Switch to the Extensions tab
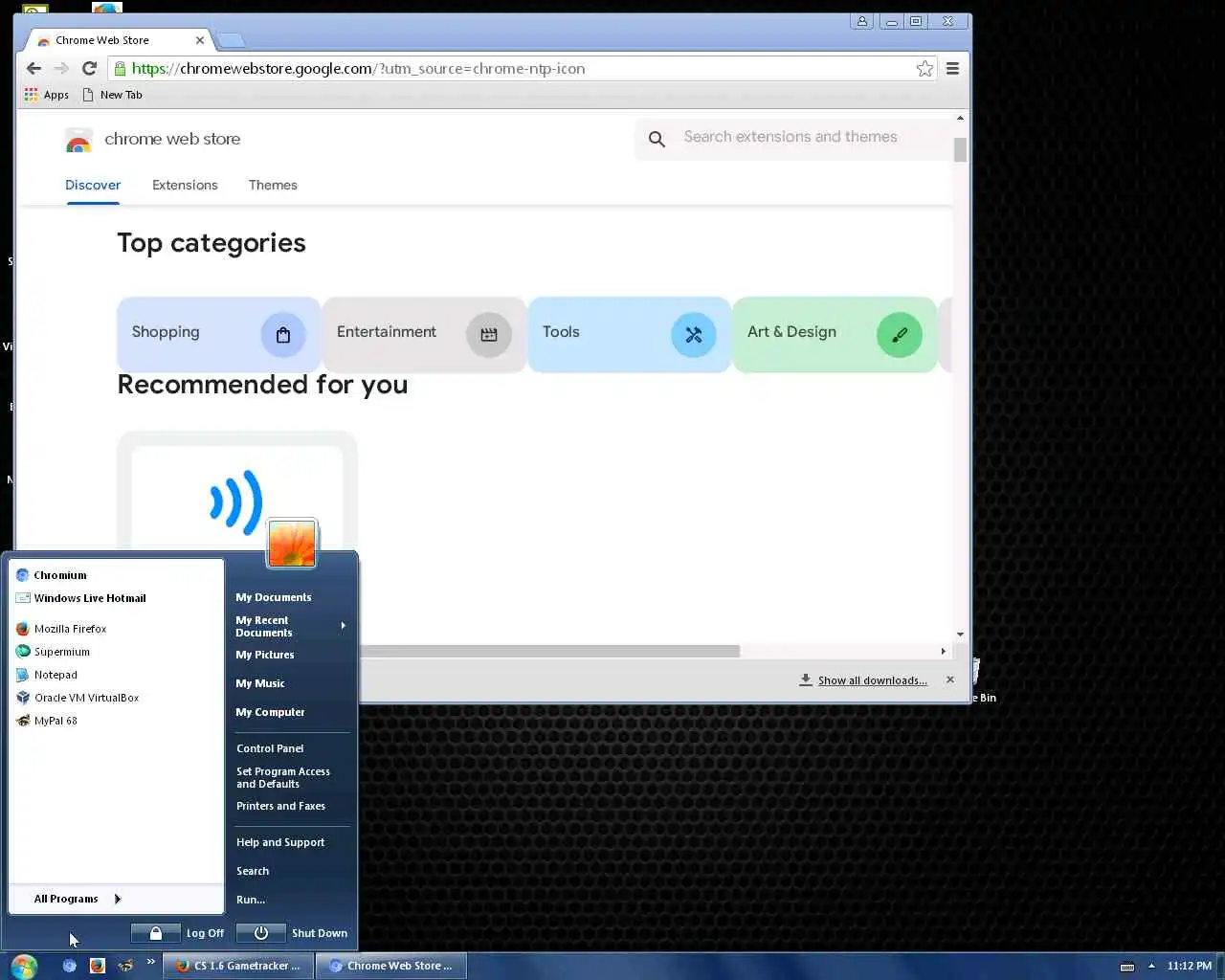Viewport: 1225px width, 980px height. coord(185,185)
